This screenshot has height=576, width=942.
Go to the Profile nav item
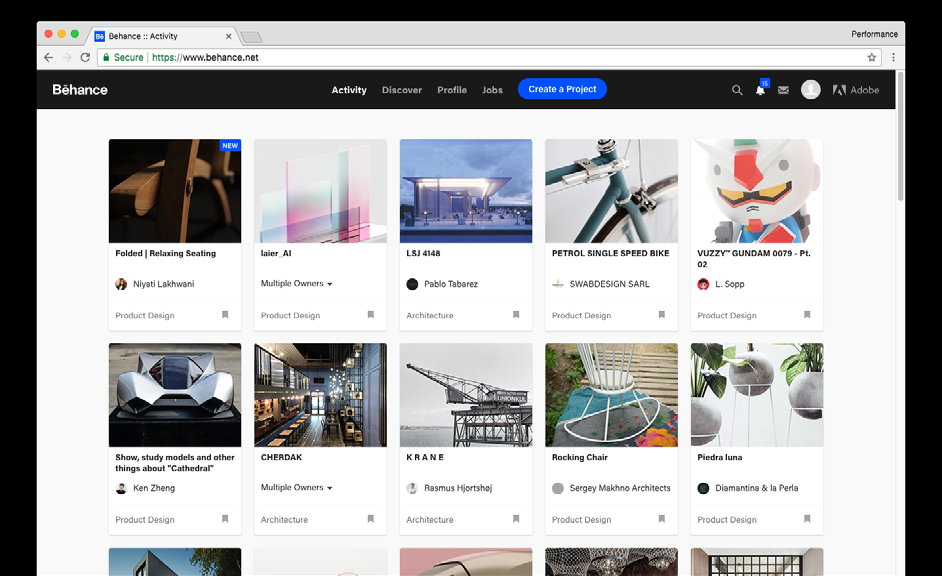click(452, 90)
